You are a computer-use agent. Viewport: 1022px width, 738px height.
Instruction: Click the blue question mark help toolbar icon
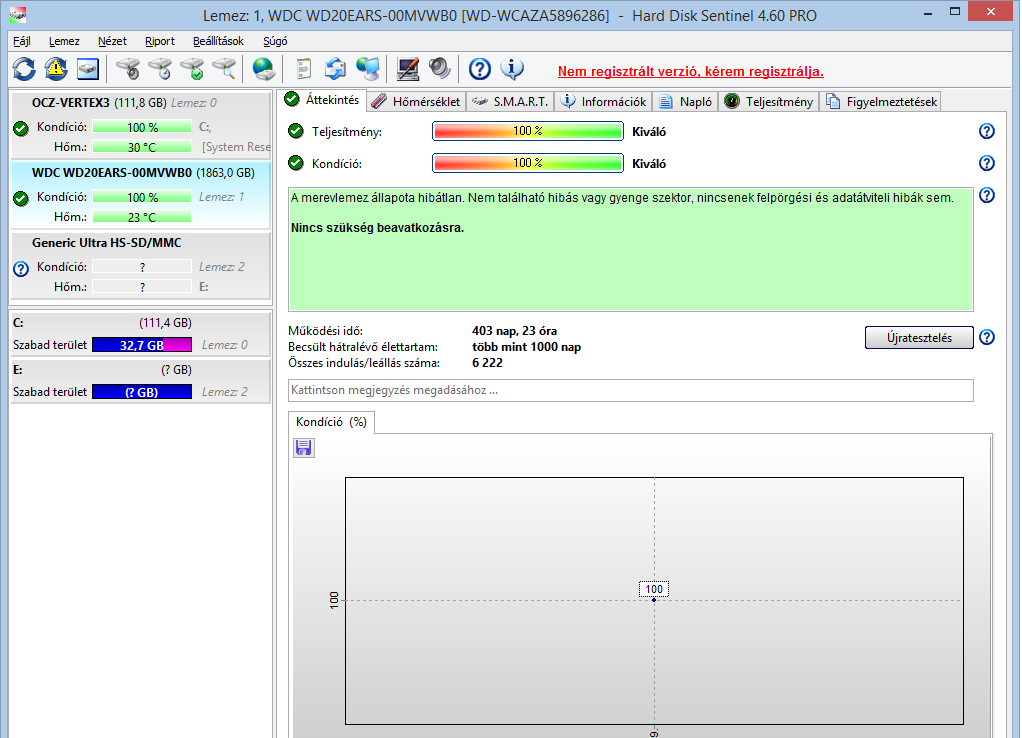pyautogui.click(x=480, y=68)
